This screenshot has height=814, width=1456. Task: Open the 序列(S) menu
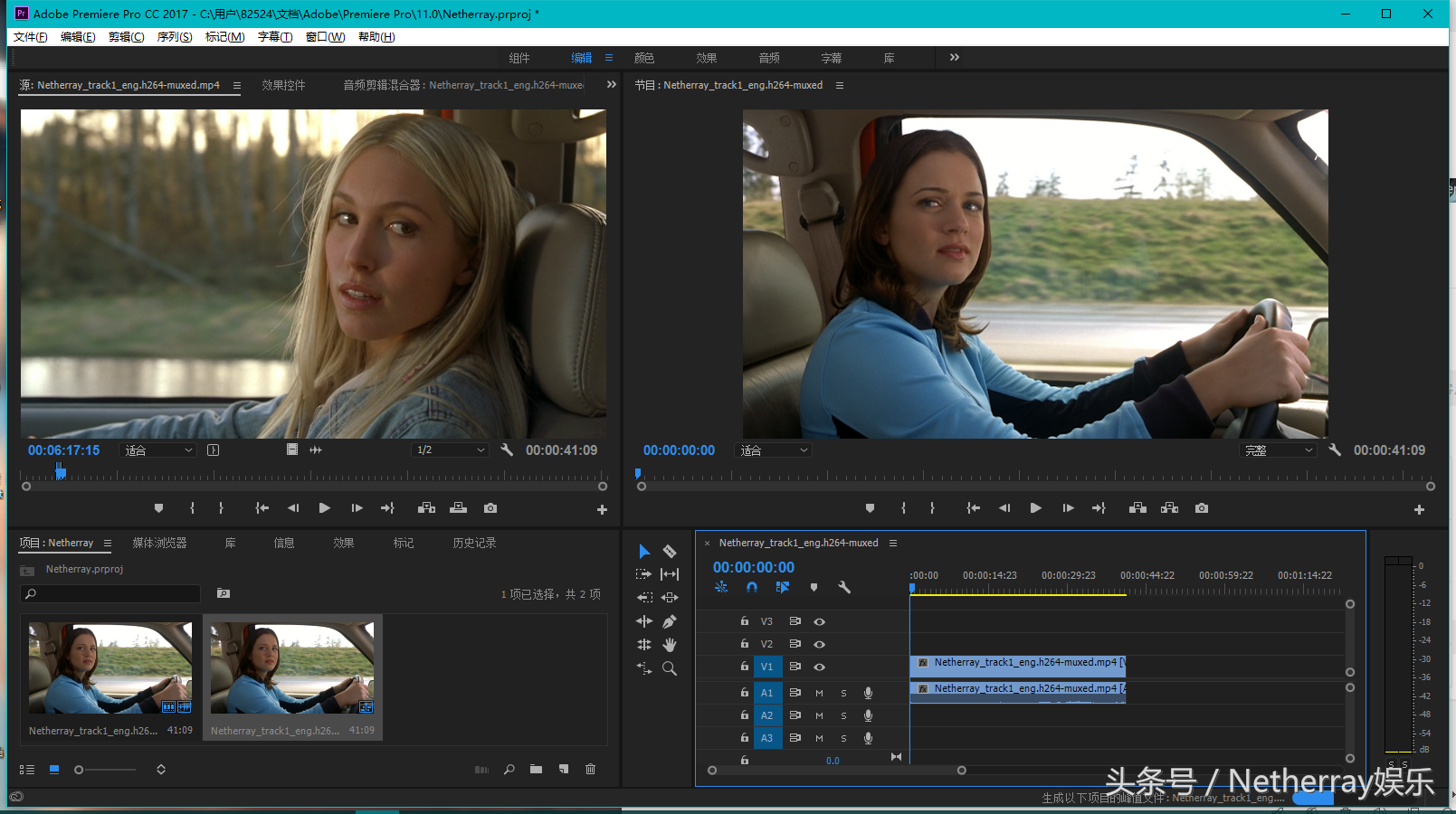(174, 37)
